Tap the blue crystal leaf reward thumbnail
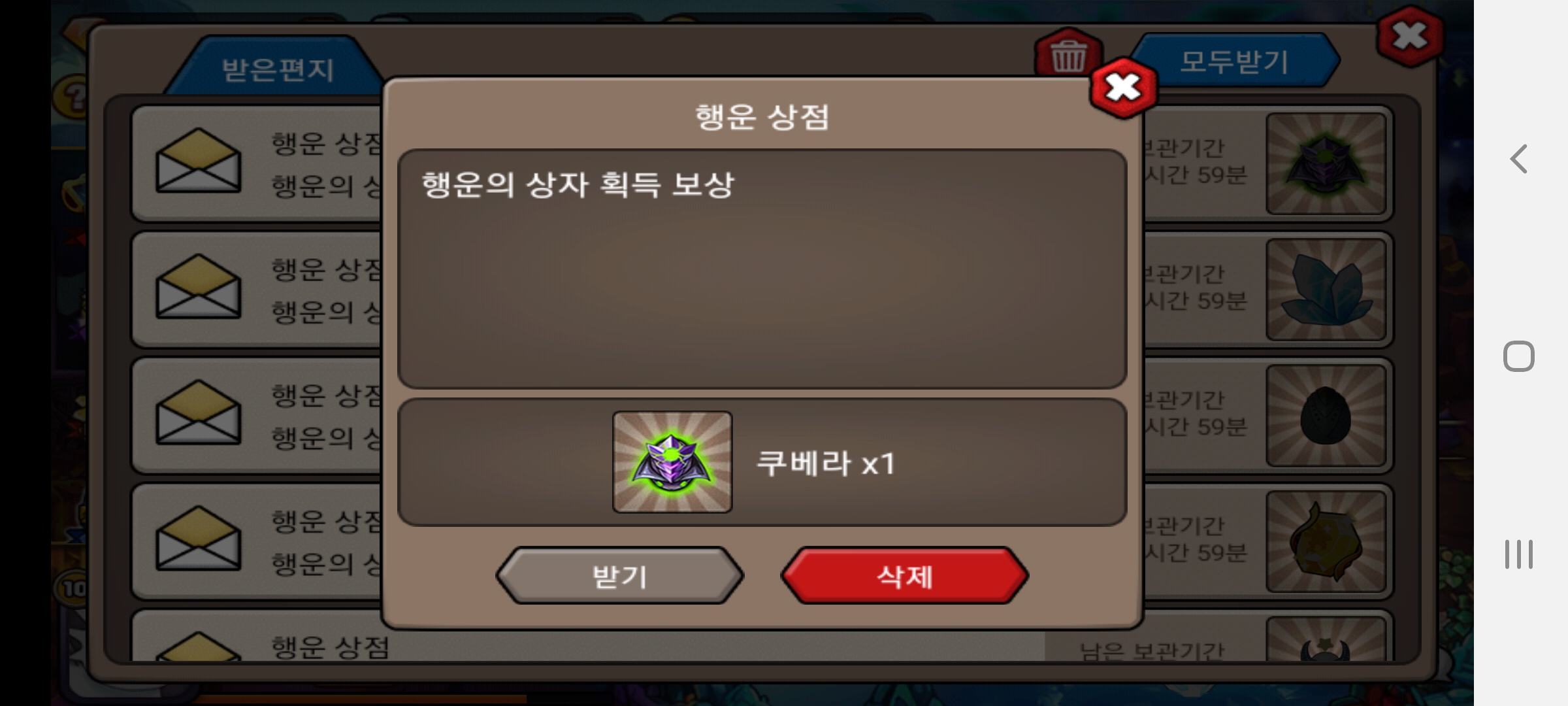This screenshot has width=1568, height=706. pos(1326,290)
